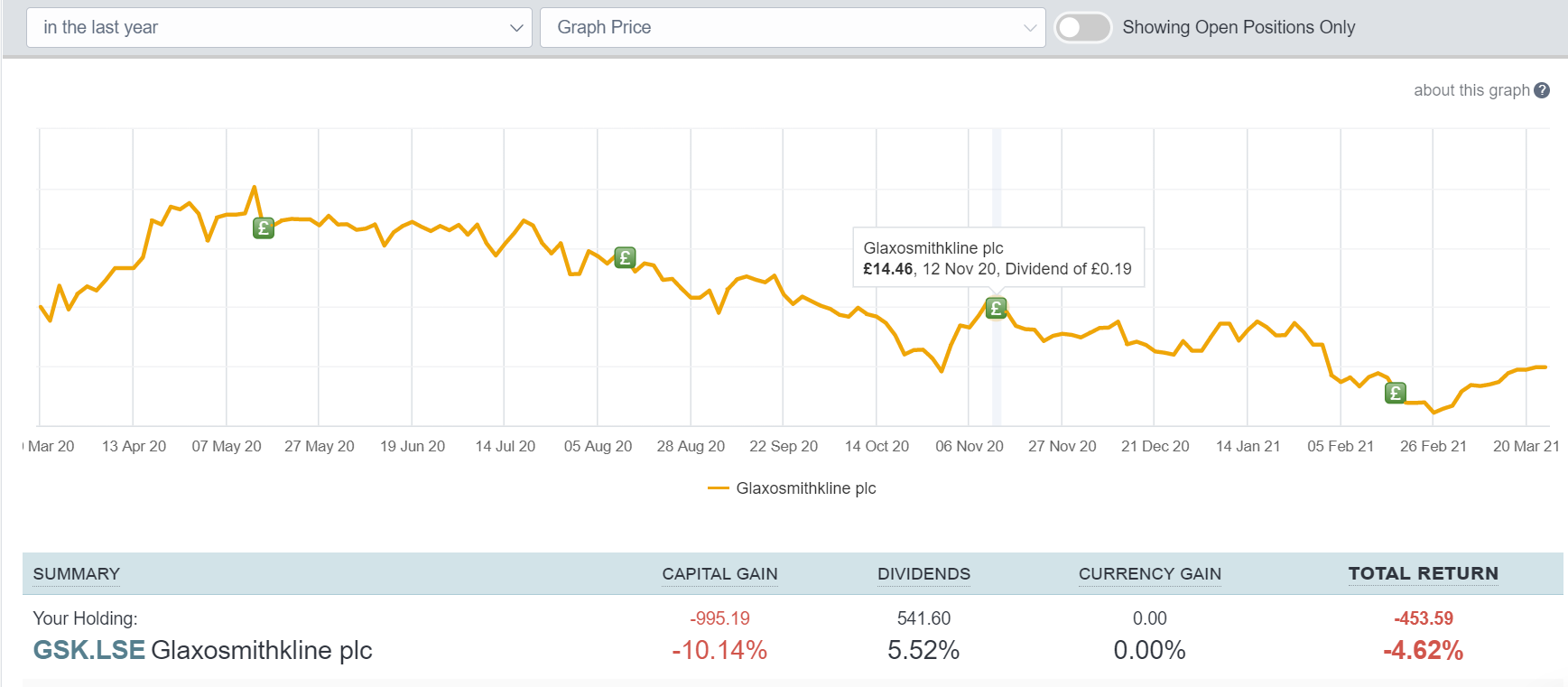Click the 14 Jan 21 axis label
The width and height of the screenshot is (1568, 687).
pos(1248,446)
